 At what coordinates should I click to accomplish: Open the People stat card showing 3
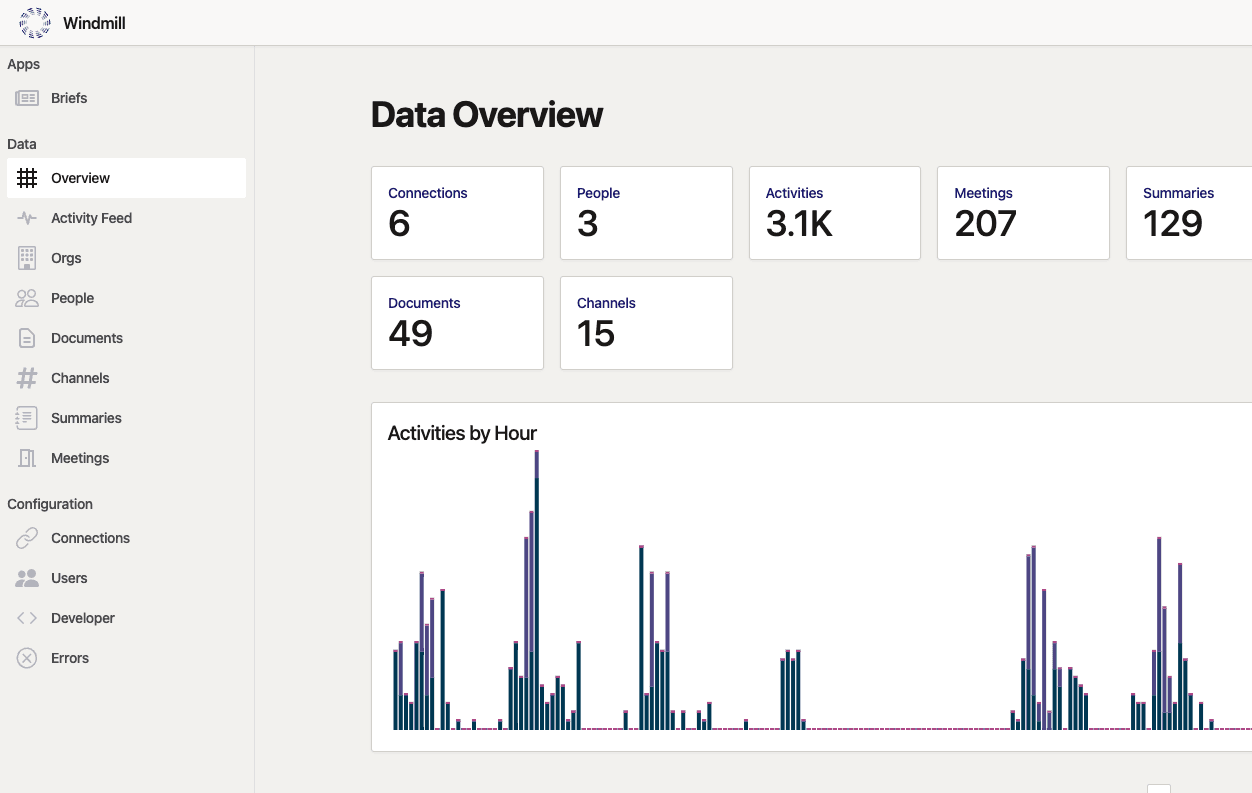(646, 213)
